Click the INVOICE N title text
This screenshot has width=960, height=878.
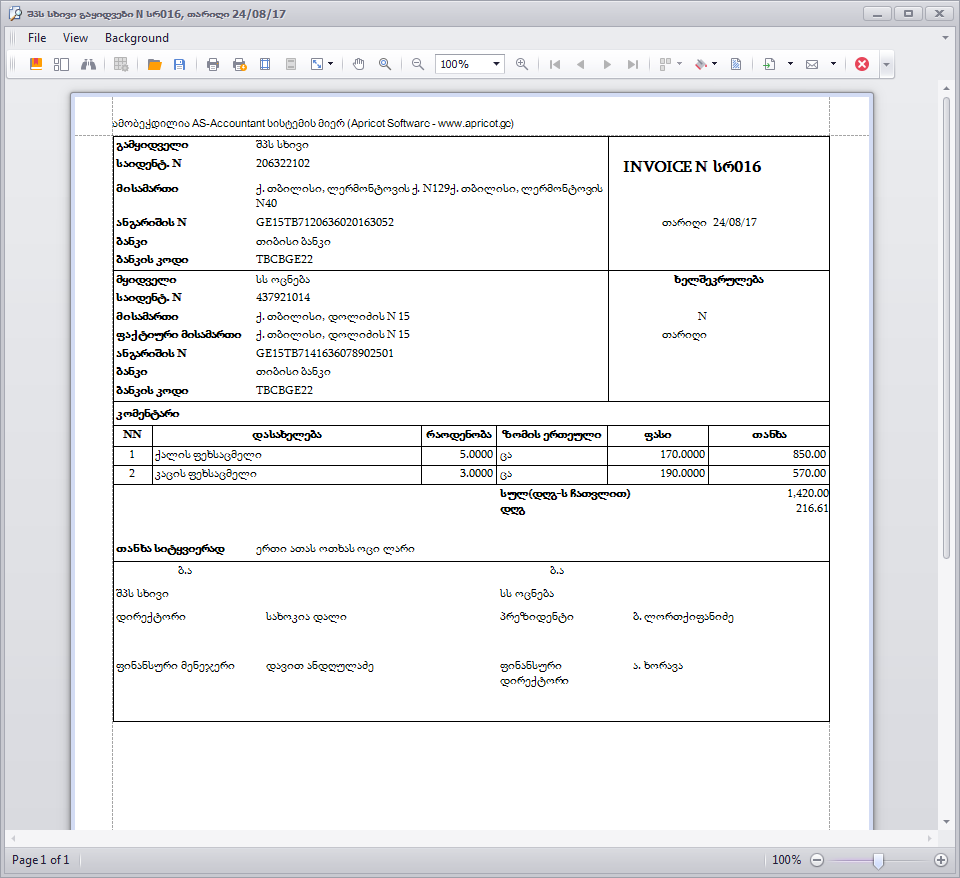[x=692, y=167]
